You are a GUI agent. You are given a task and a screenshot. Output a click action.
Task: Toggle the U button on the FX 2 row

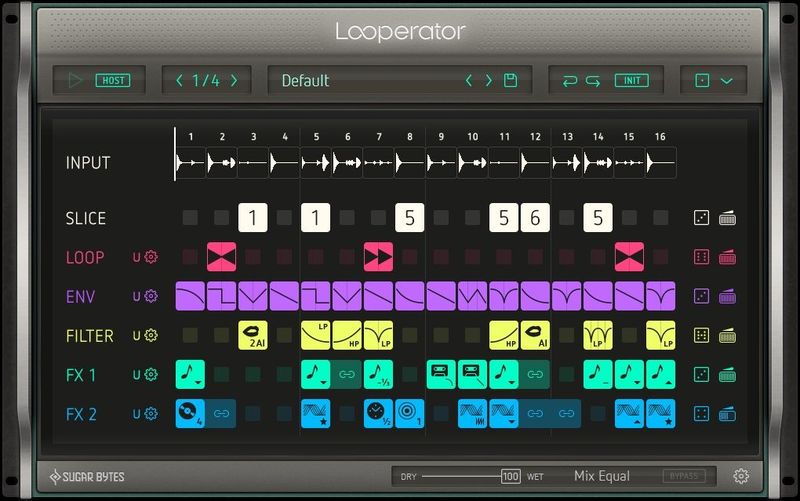136,414
